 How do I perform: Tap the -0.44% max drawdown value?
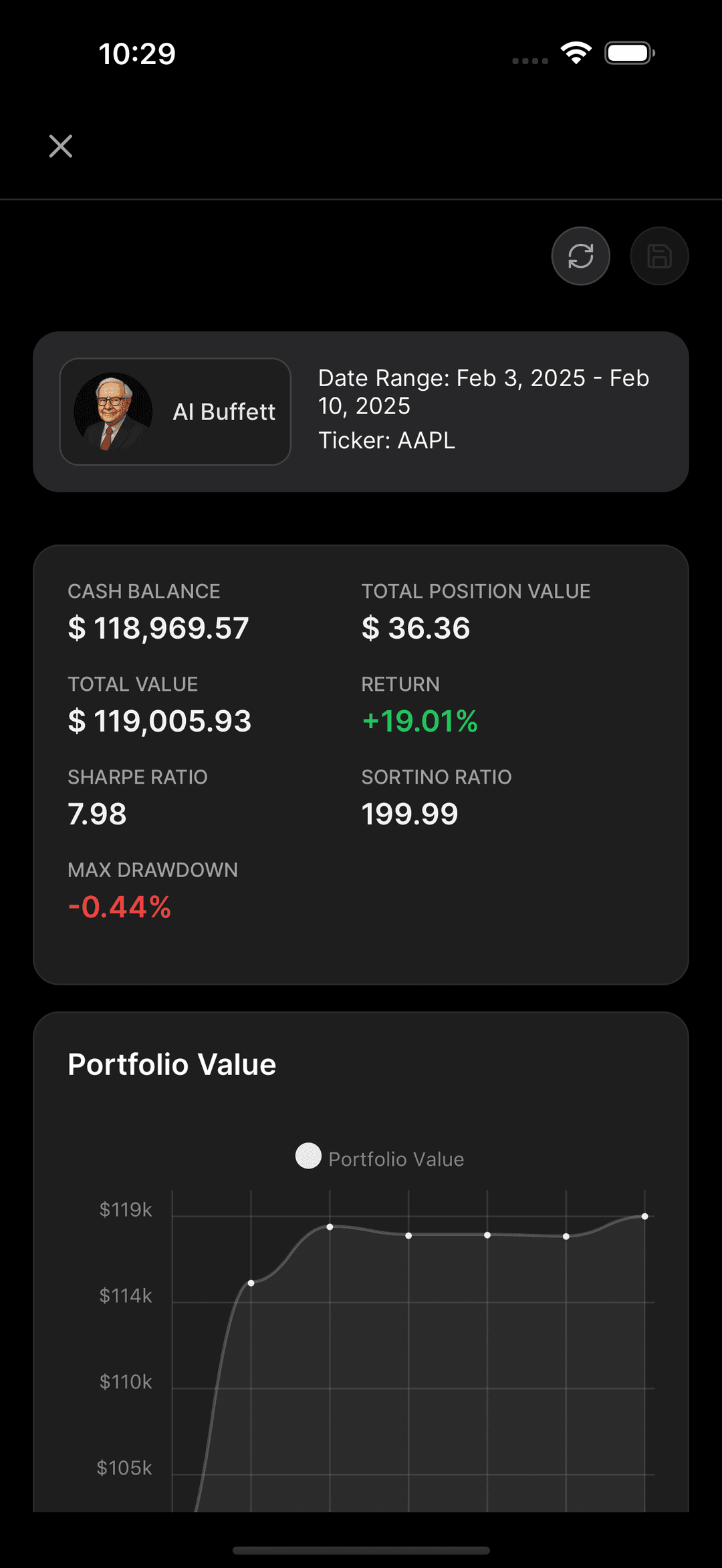pyautogui.click(x=120, y=907)
